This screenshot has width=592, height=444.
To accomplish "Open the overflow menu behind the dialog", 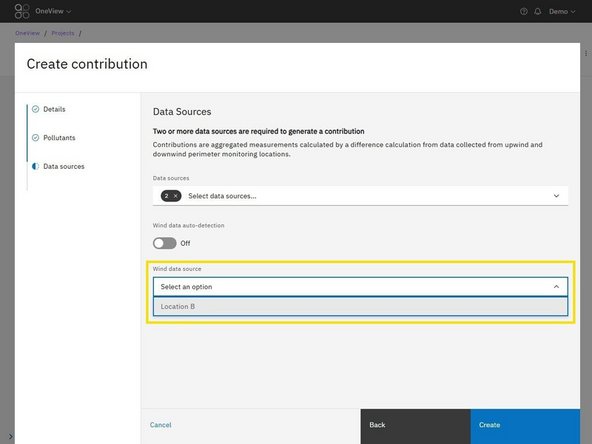I will point(586,53).
